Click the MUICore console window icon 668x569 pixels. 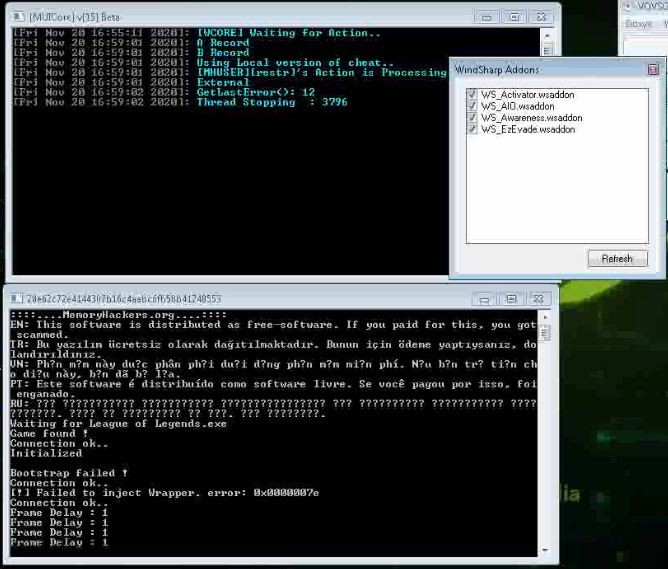pyautogui.click(x=18, y=17)
